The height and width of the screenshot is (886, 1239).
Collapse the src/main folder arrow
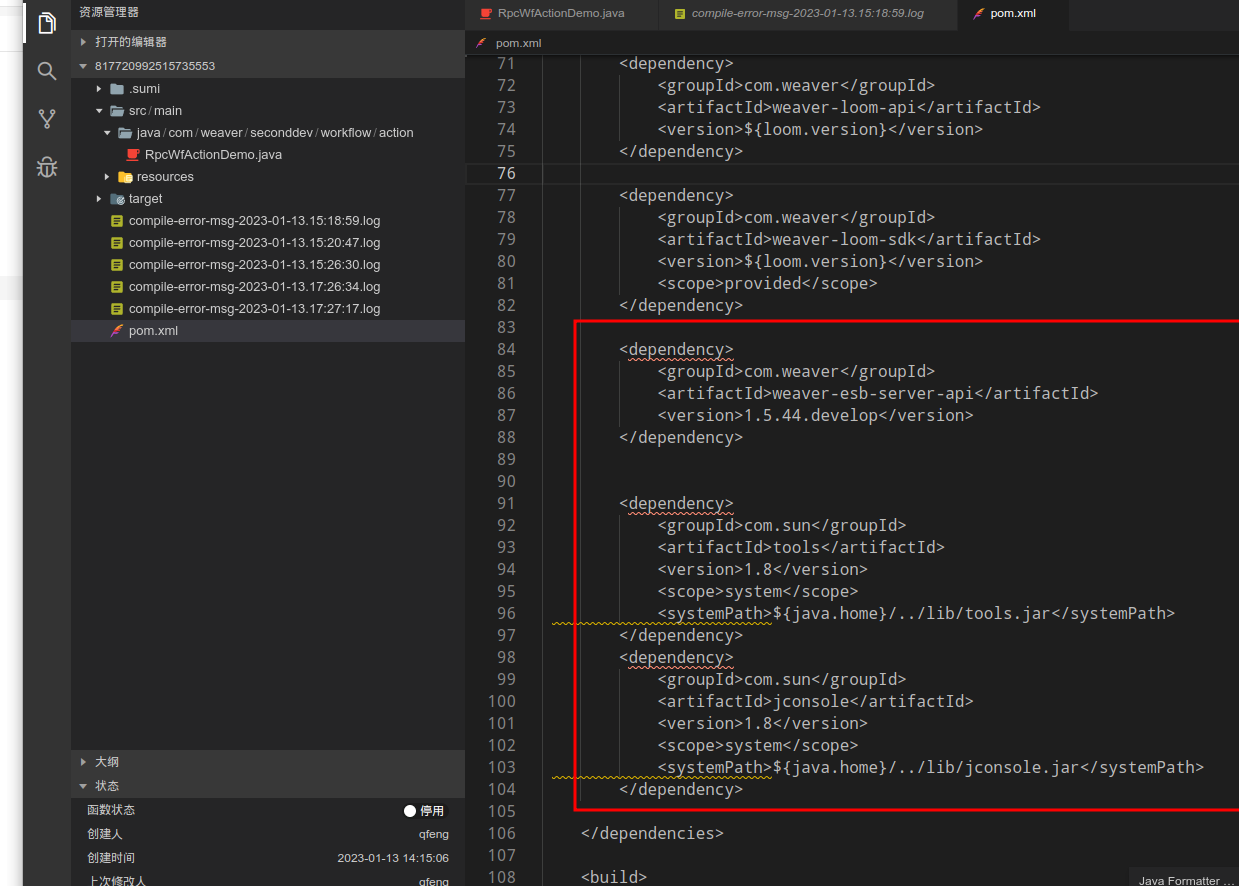point(99,111)
